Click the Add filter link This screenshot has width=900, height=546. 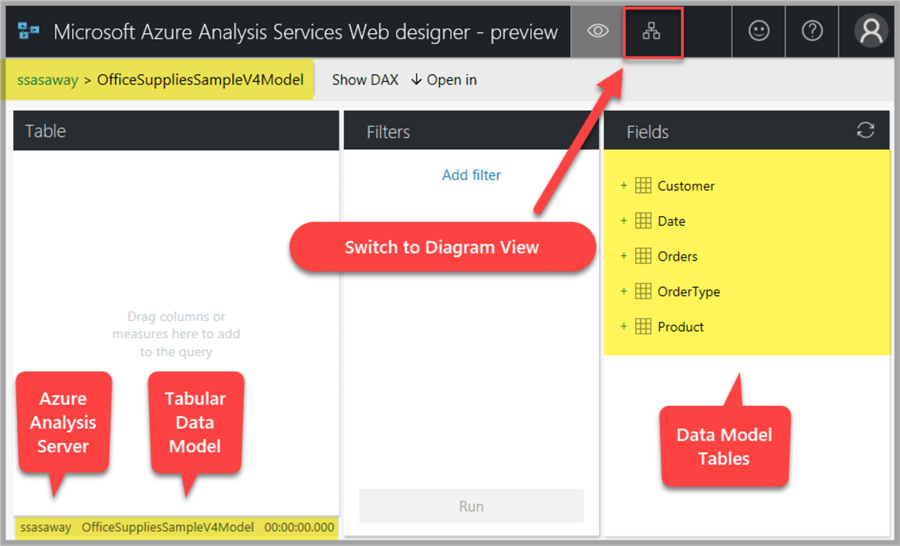(471, 175)
